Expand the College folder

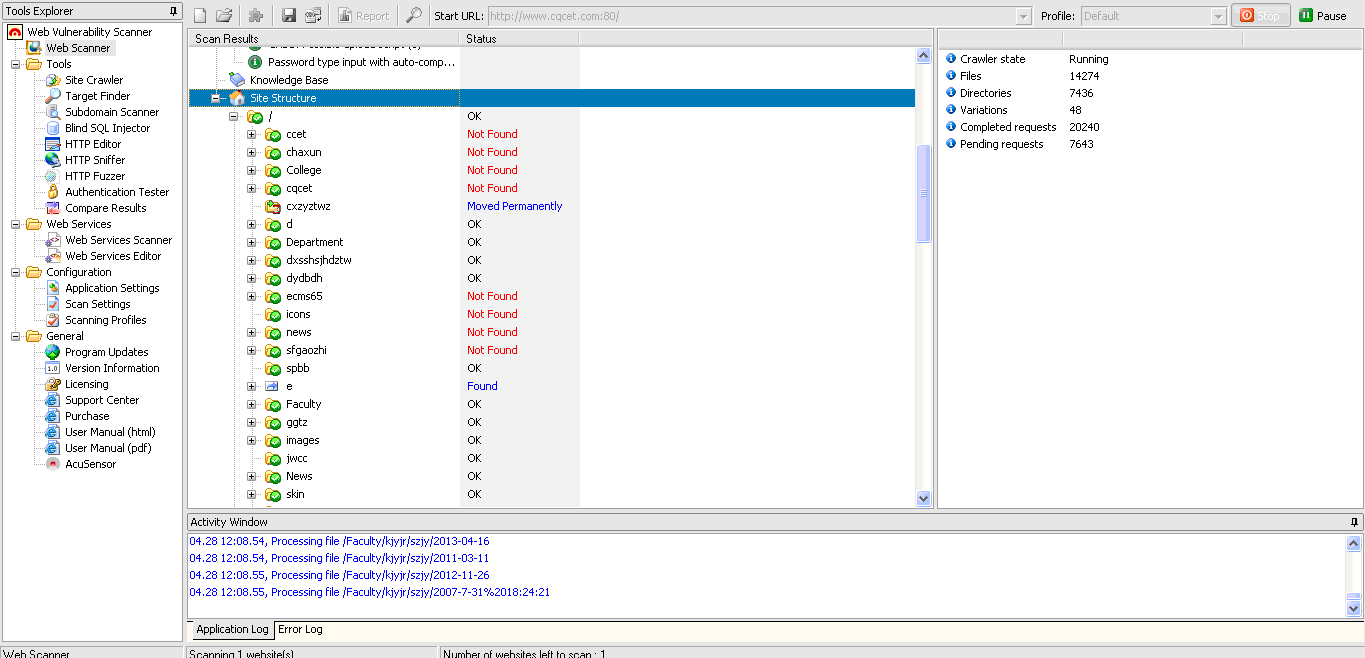tap(252, 170)
